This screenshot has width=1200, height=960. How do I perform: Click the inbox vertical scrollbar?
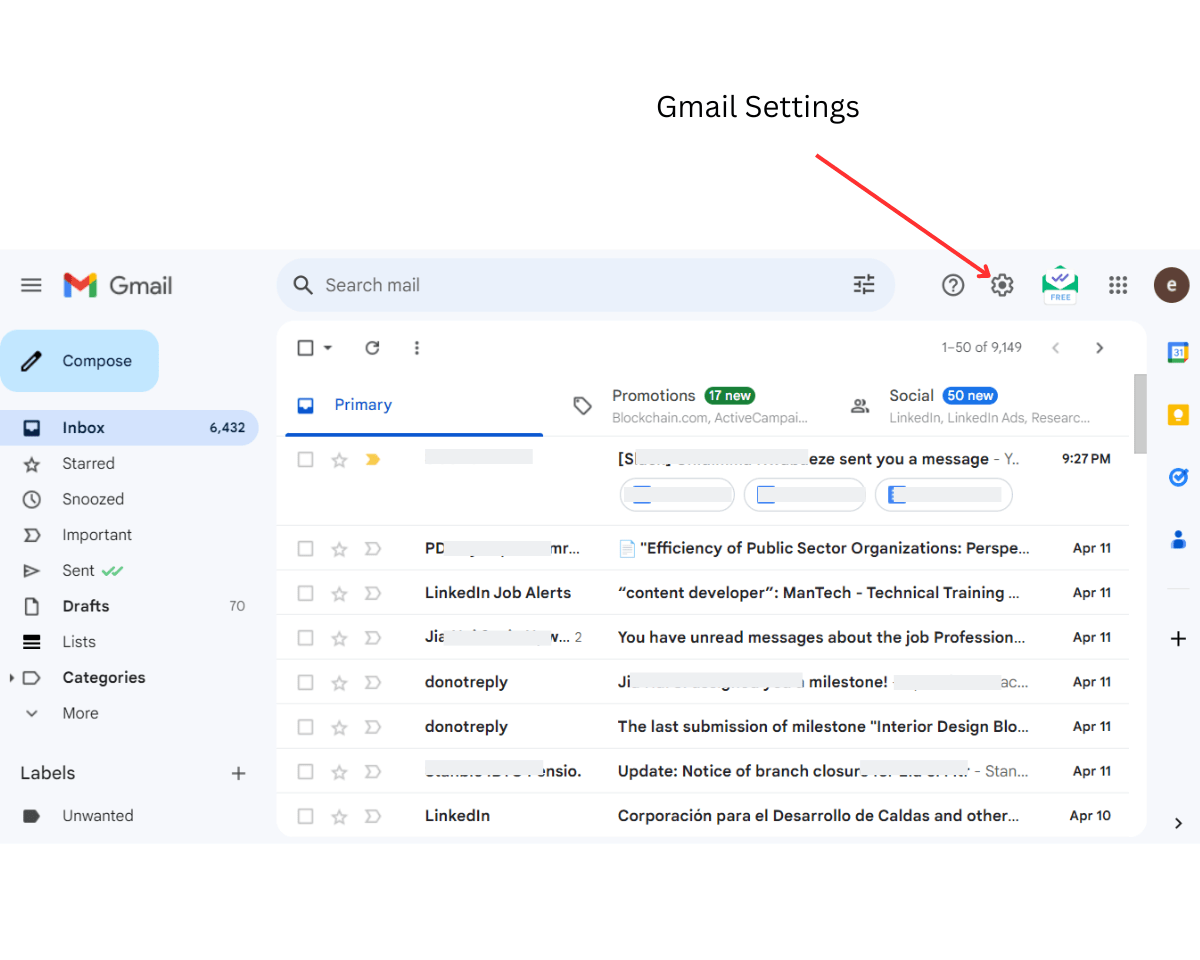[x=1140, y=414]
